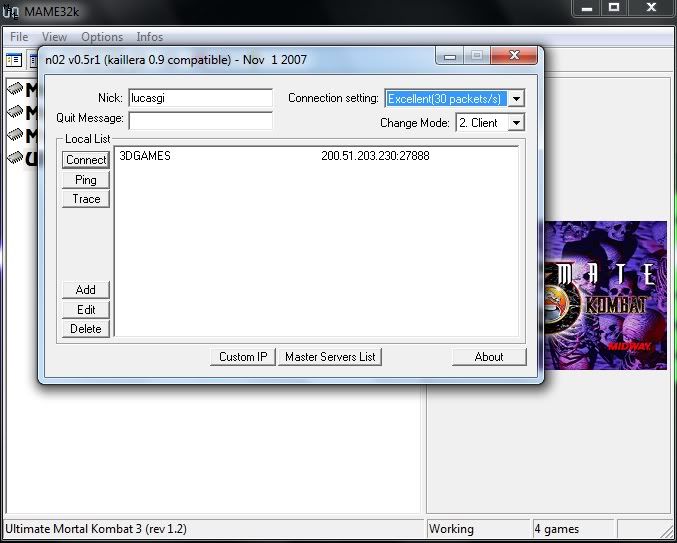
Task: Show the About dialog
Action: [x=489, y=357]
